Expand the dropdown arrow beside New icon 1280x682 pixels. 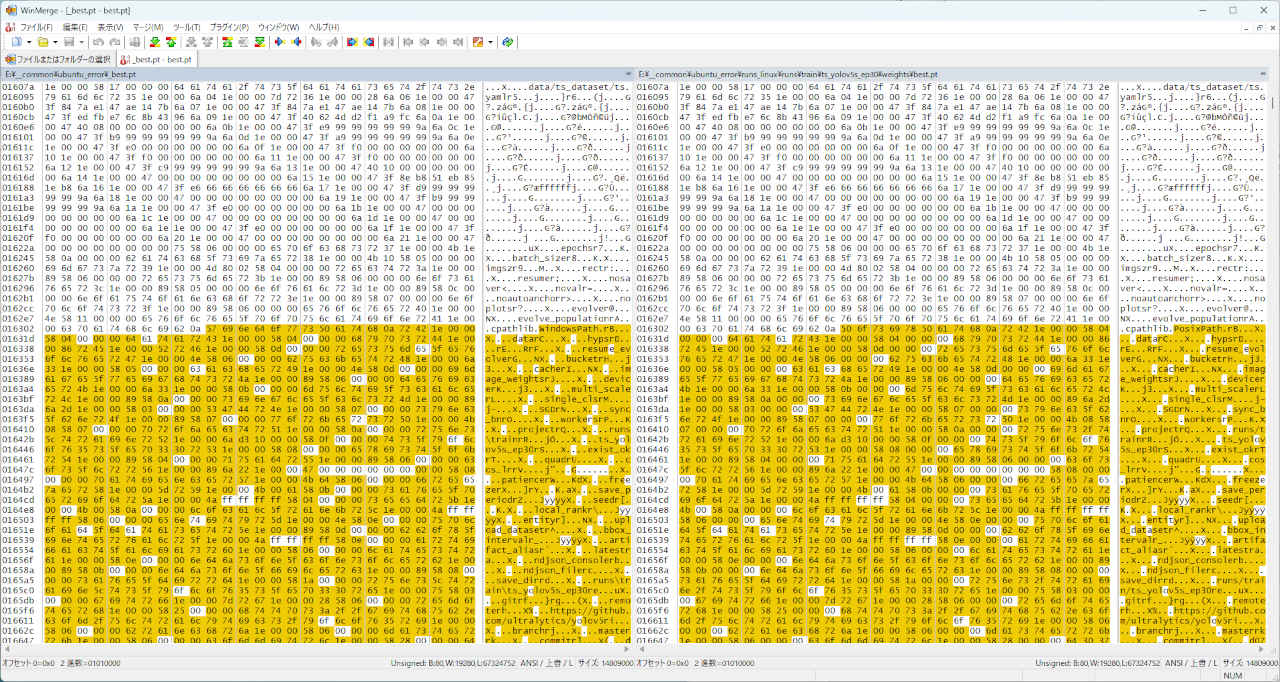pyautogui.click(x=29, y=42)
